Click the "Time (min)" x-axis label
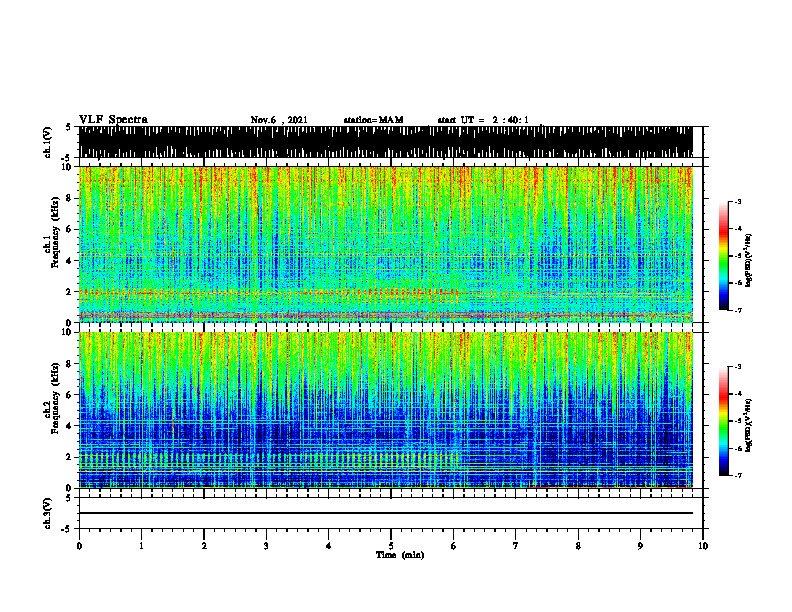The height and width of the screenshot is (612, 792). (x=400, y=555)
